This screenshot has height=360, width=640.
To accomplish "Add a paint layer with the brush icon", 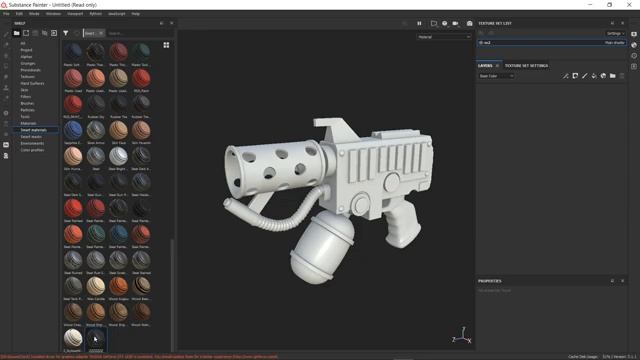I will tap(584, 76).
